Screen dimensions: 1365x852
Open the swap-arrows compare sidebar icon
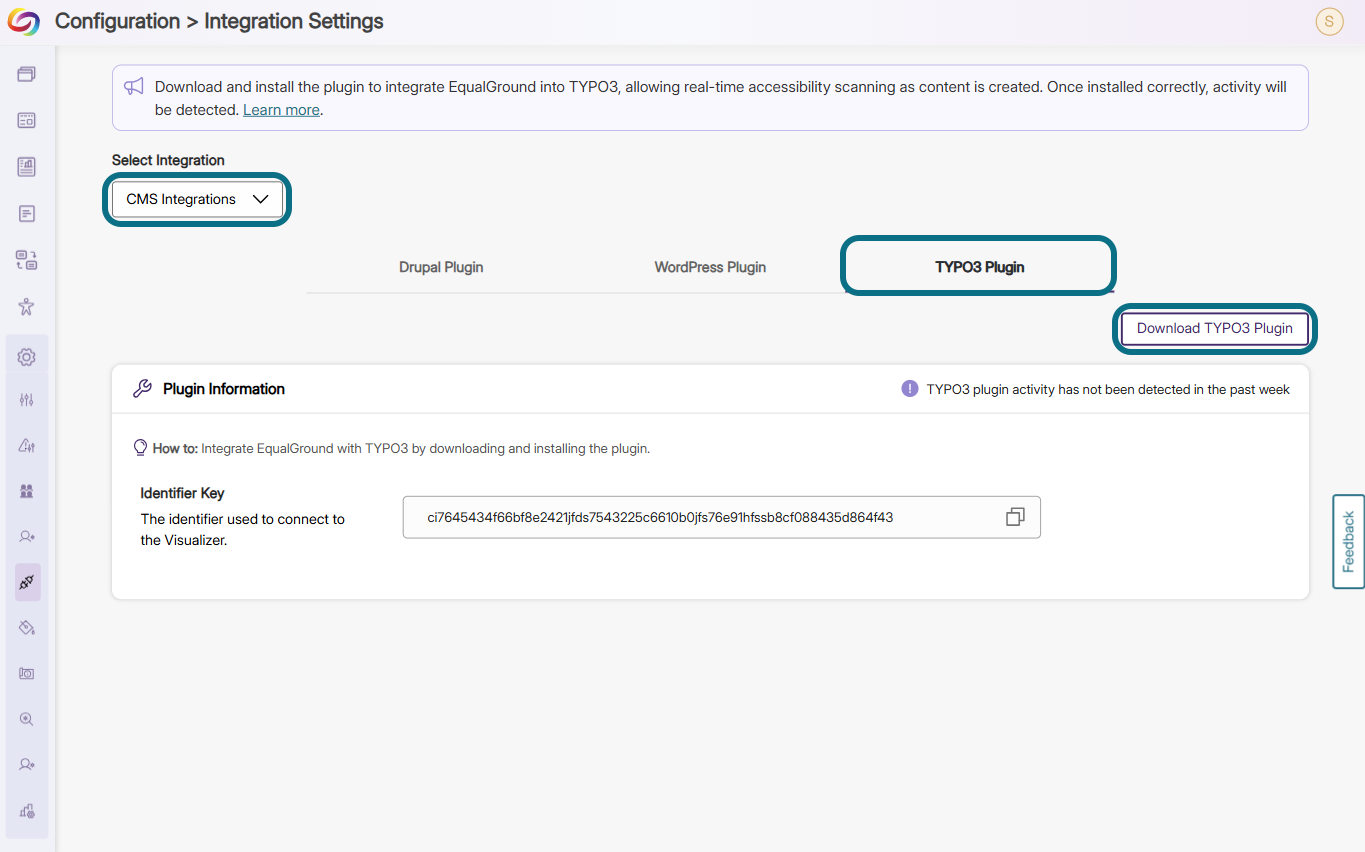27,261
